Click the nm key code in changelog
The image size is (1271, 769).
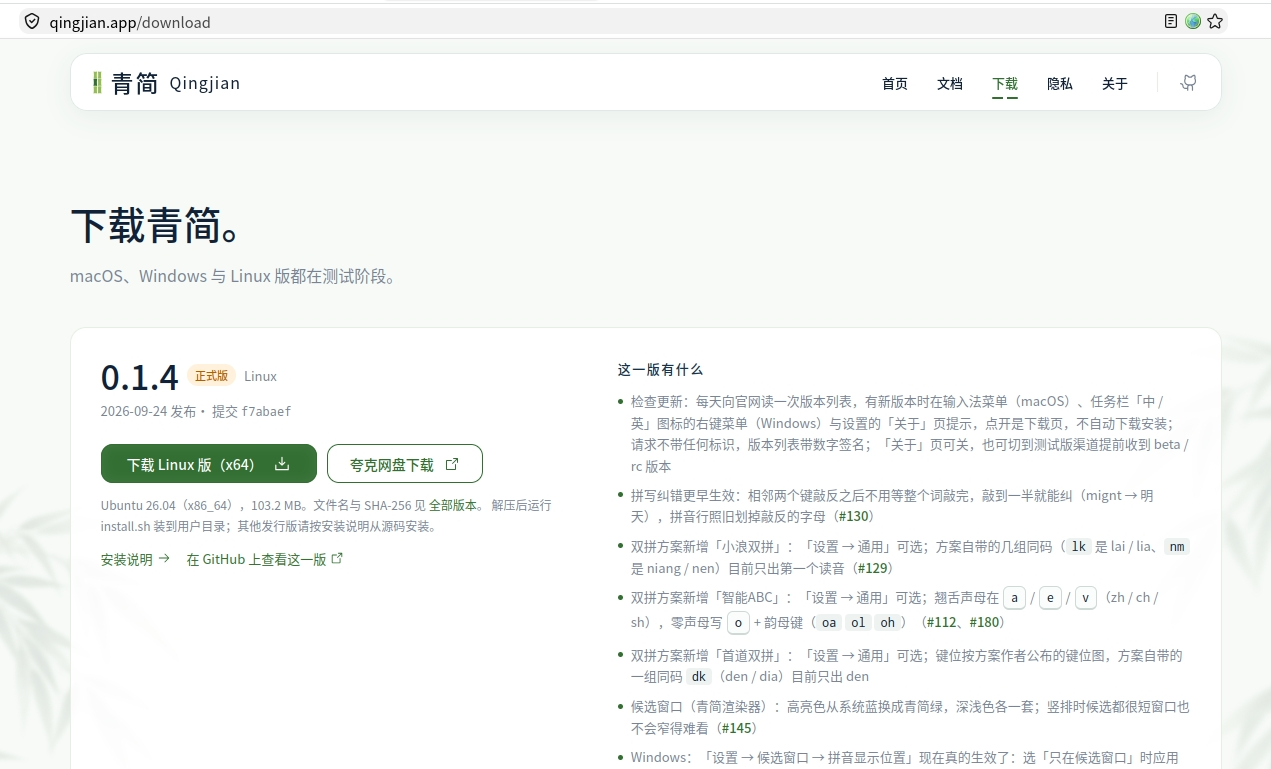[1177, 546]
